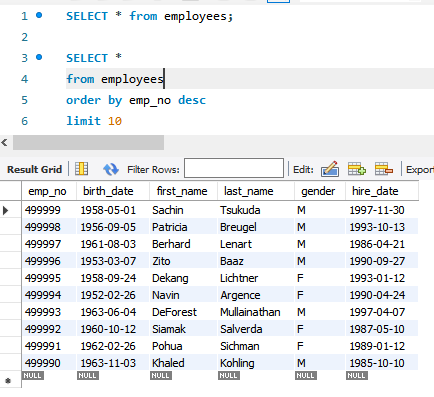Select birth date cell 1961-08-03
Screen dimensions: 434x397
113,244
